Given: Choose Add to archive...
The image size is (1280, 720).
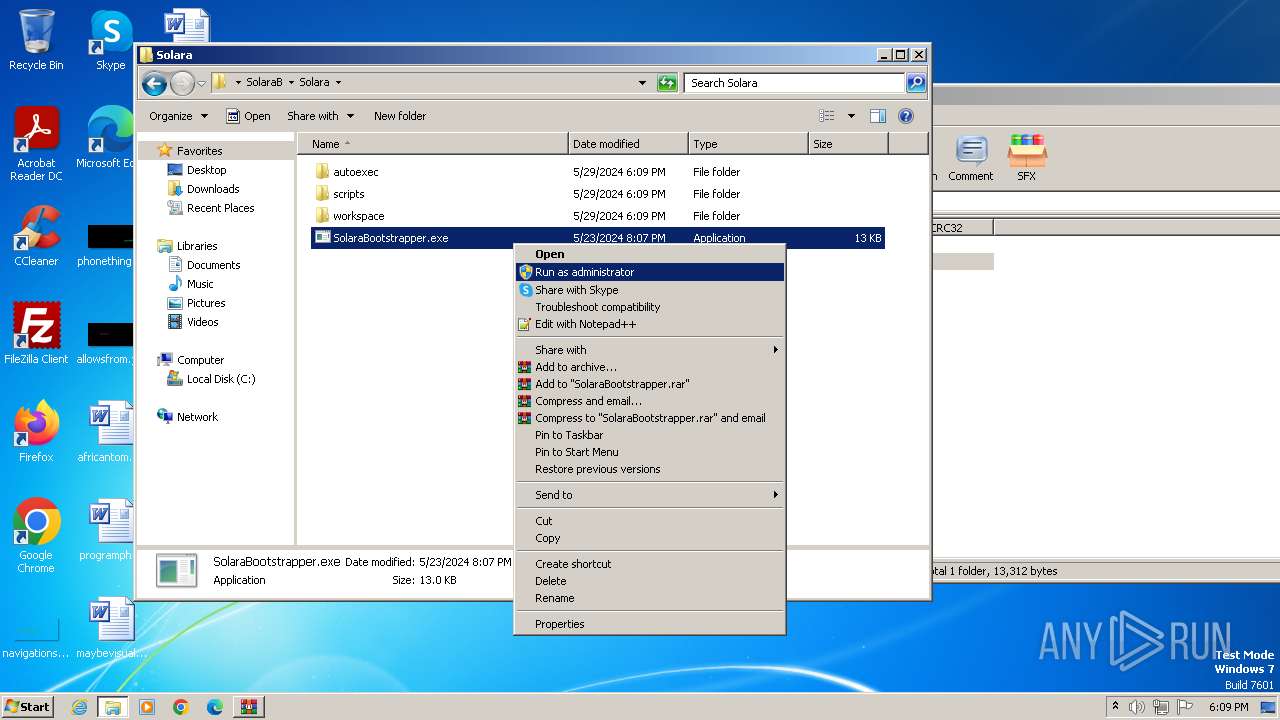Looking at the screenshot, I should click(649, 367).
